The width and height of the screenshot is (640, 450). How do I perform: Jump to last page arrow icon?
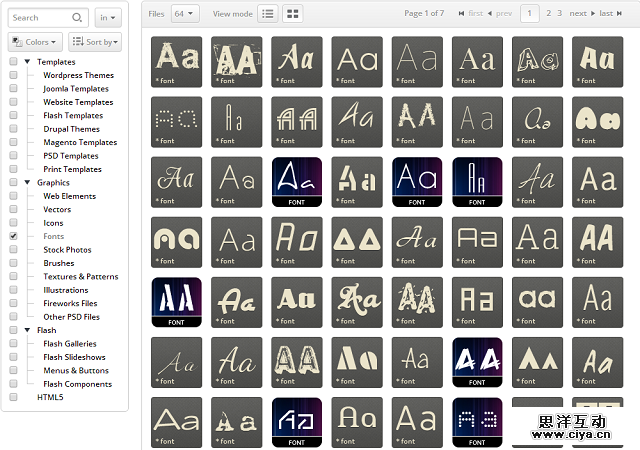click(x=620, y=14)
